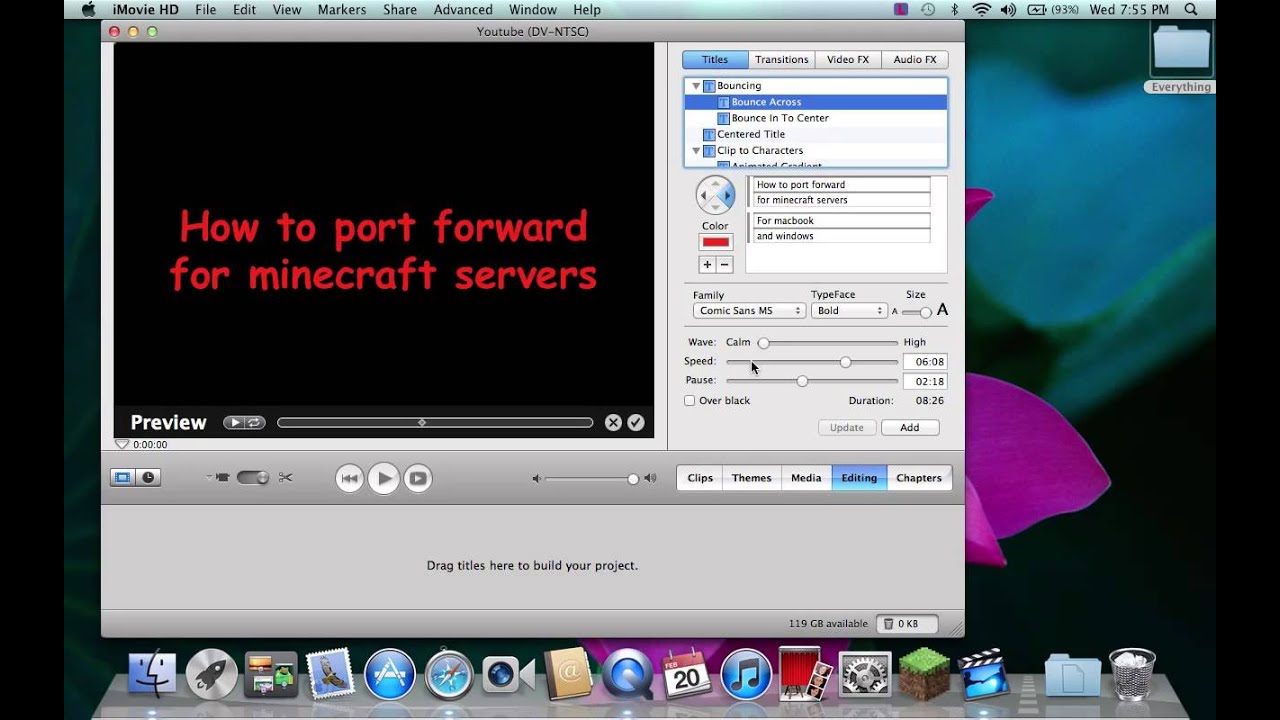Click the low volume speaker icon

[536, 479]
